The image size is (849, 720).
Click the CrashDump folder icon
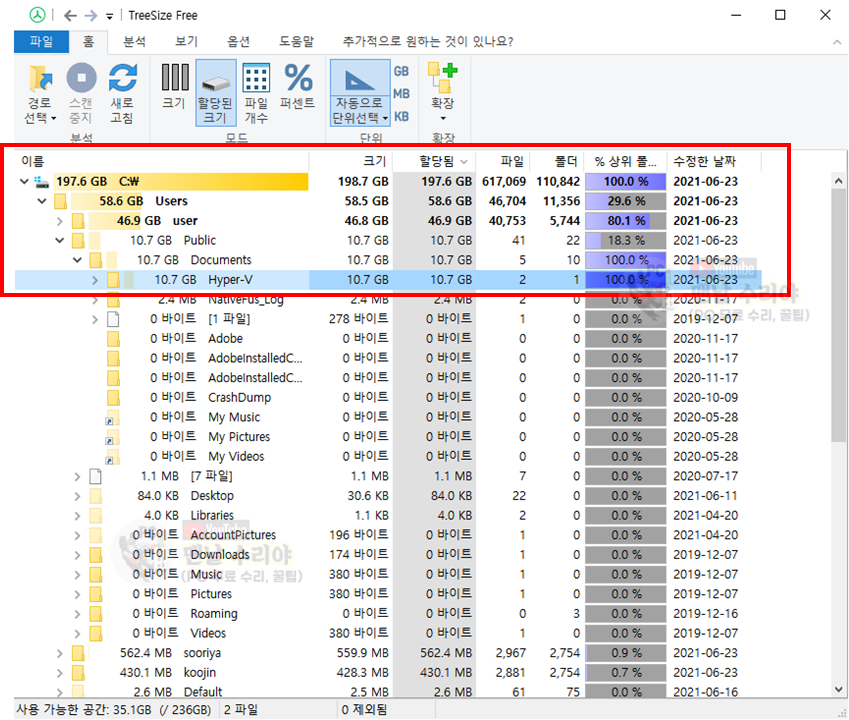113,398
